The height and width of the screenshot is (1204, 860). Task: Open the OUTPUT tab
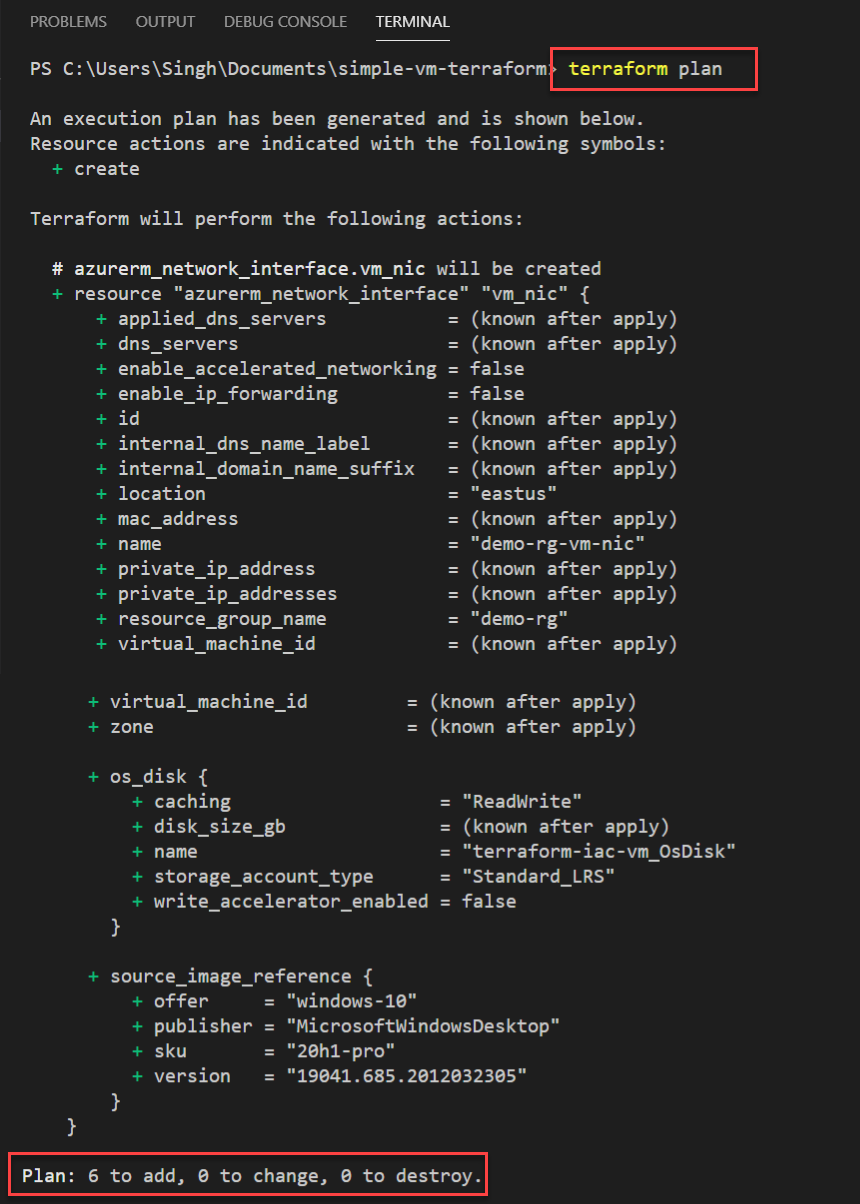(165, 21)
